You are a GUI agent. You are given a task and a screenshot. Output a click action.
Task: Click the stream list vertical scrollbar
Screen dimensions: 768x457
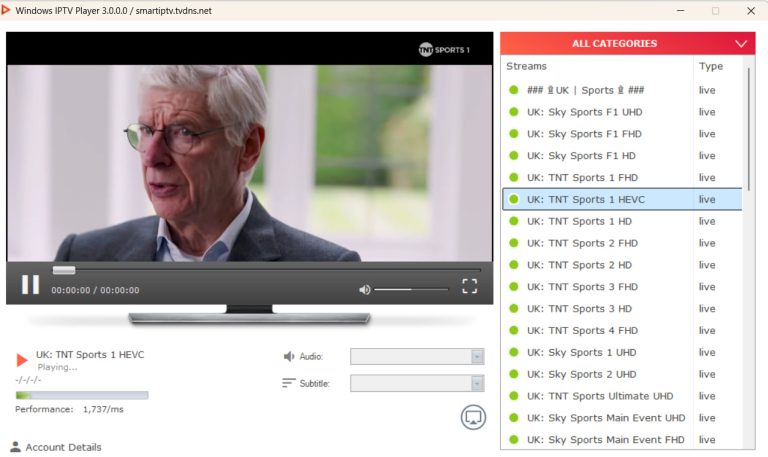[748, 129]
